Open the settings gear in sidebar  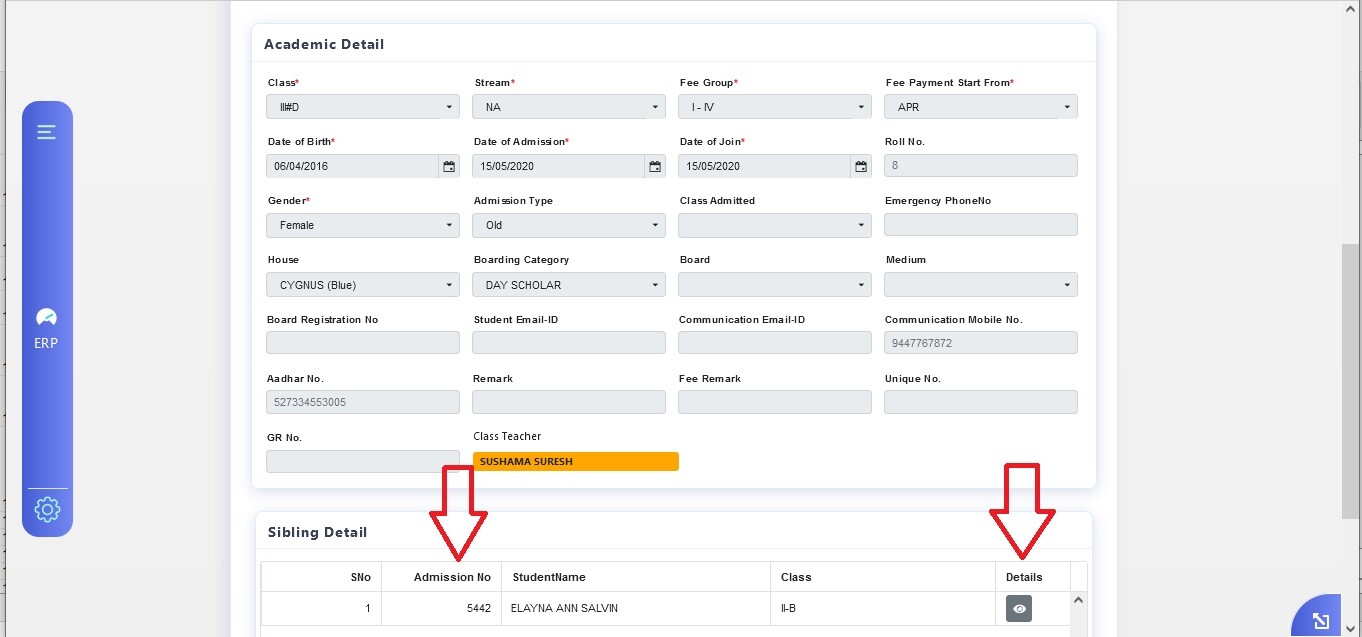click(47, 510)
